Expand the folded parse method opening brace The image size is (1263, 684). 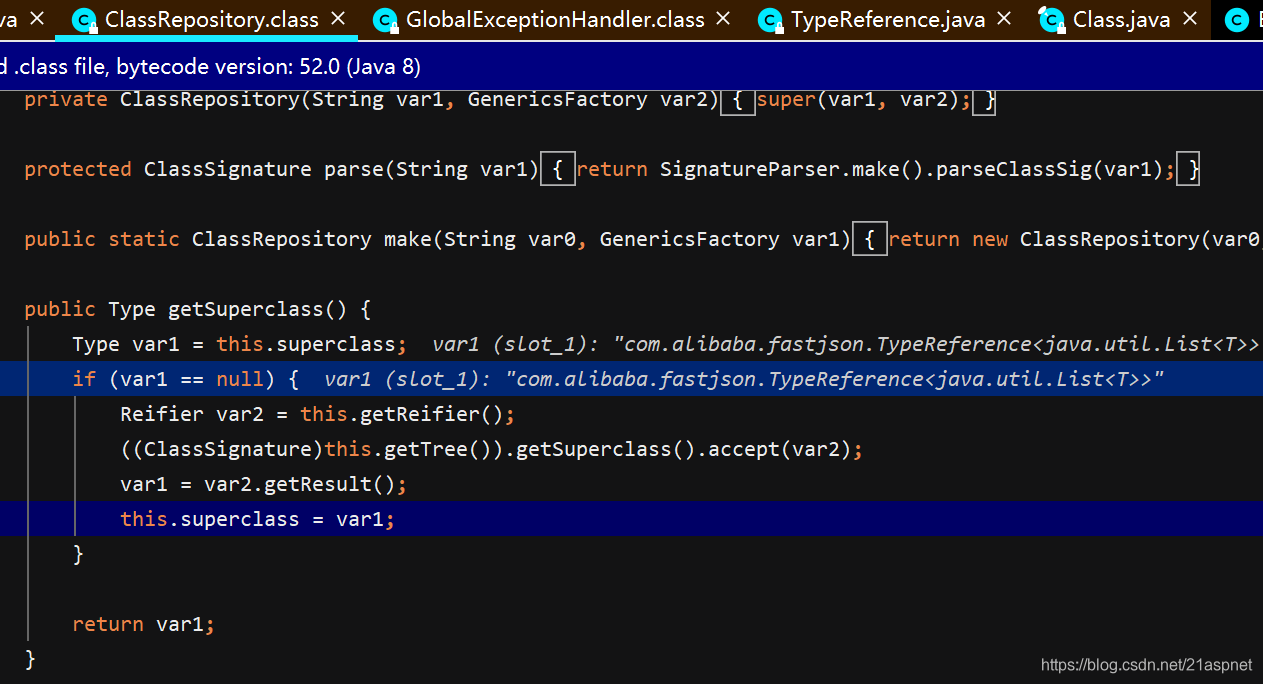pyautogui.click(x=557, y=170)
